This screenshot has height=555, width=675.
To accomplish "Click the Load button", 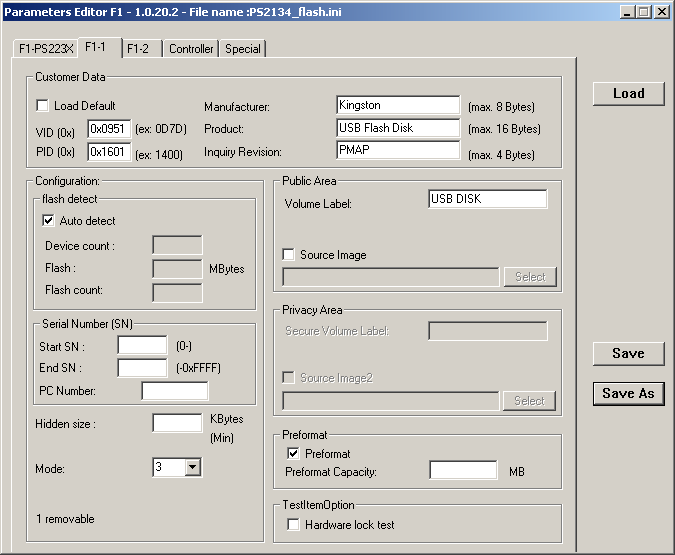I will (628, 93).
